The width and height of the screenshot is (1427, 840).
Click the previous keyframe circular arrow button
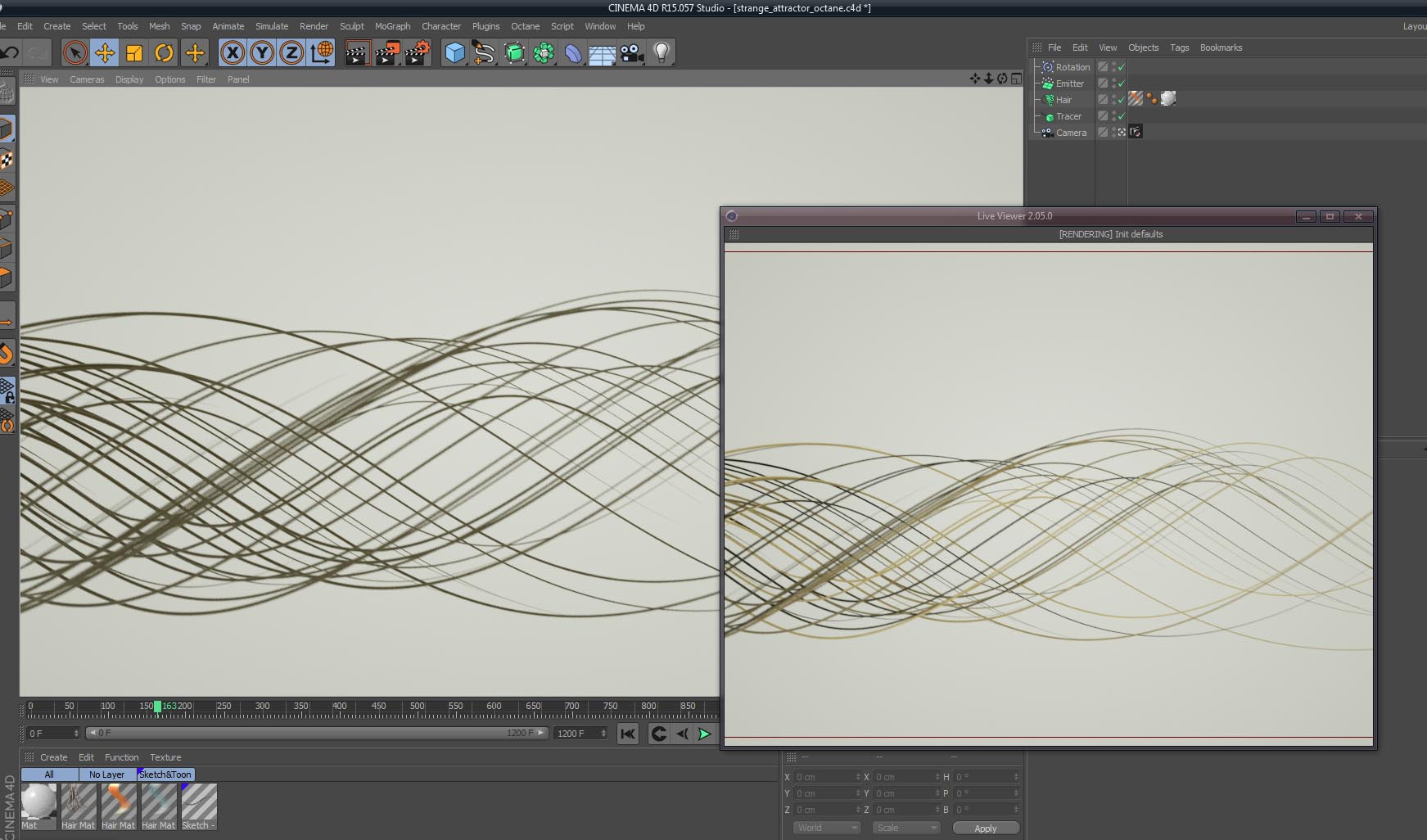(x=658, y=734)
